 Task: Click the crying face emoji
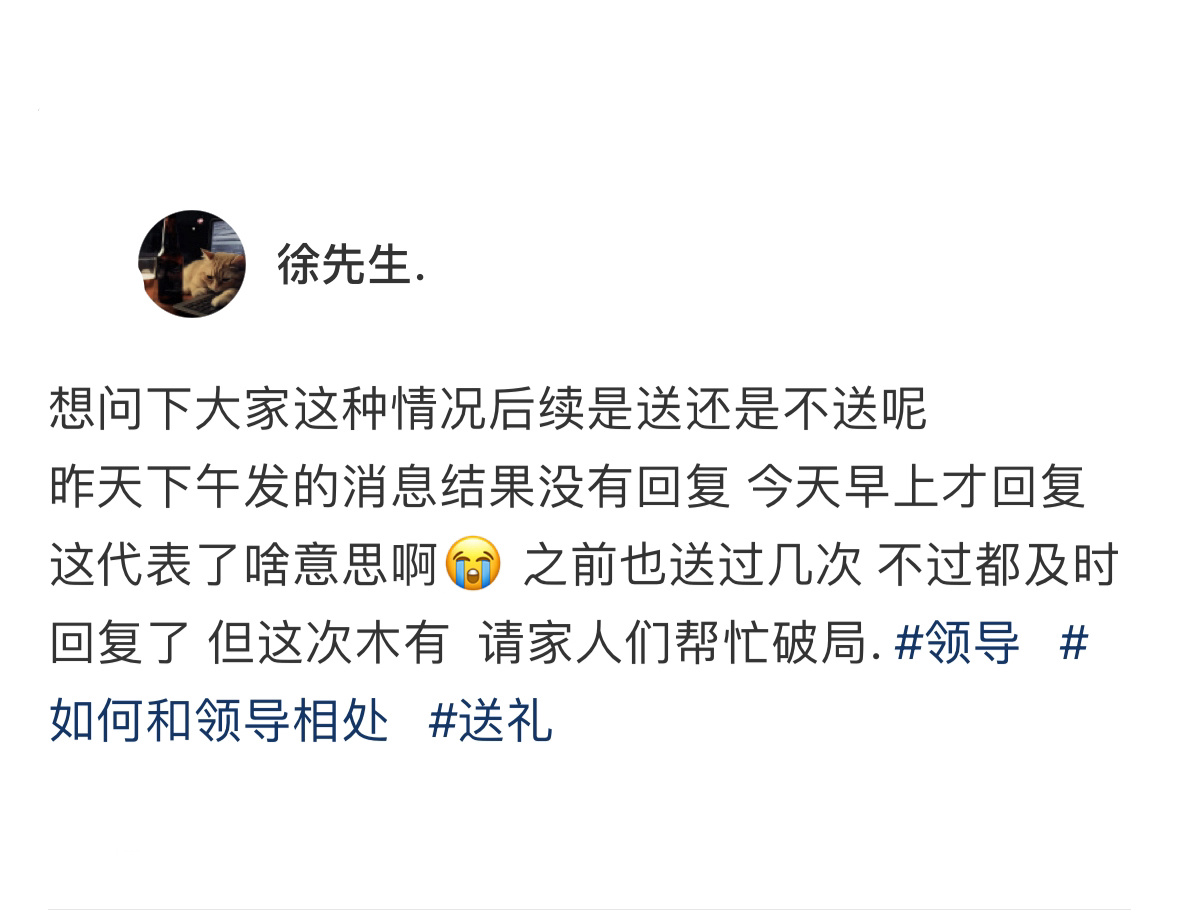click(473, 564)
